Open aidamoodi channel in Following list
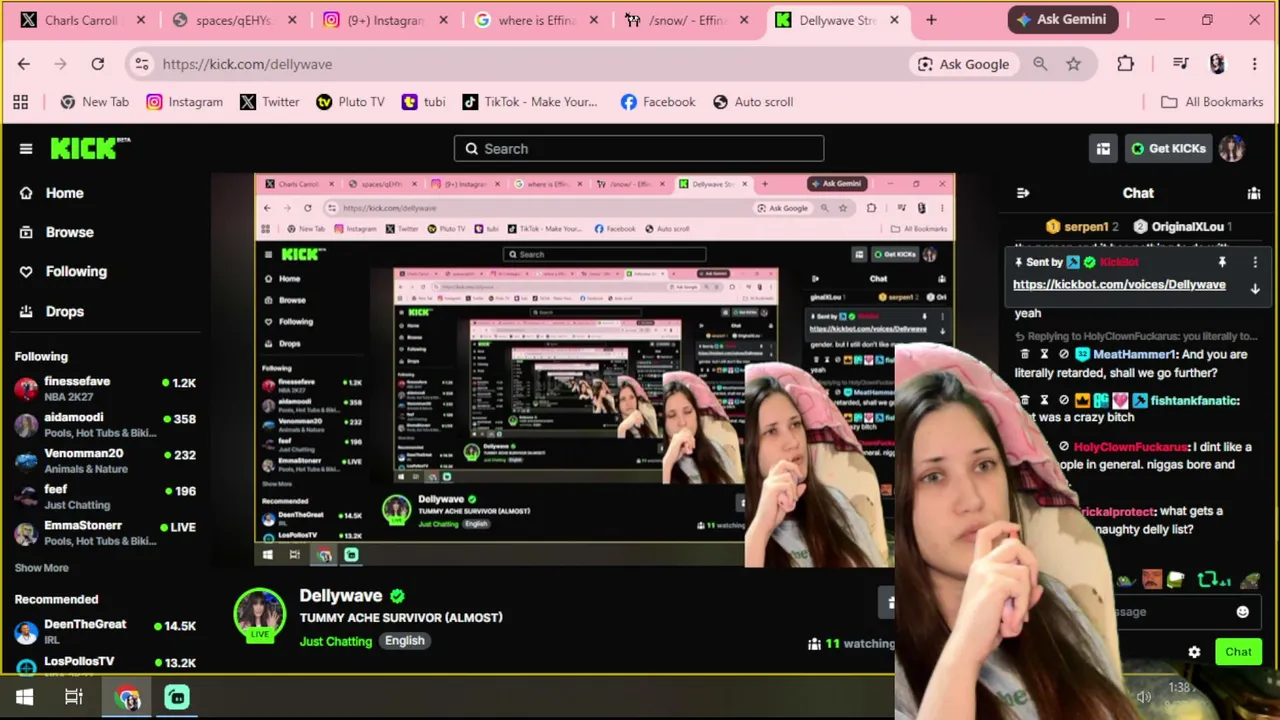 pos(105,425)
